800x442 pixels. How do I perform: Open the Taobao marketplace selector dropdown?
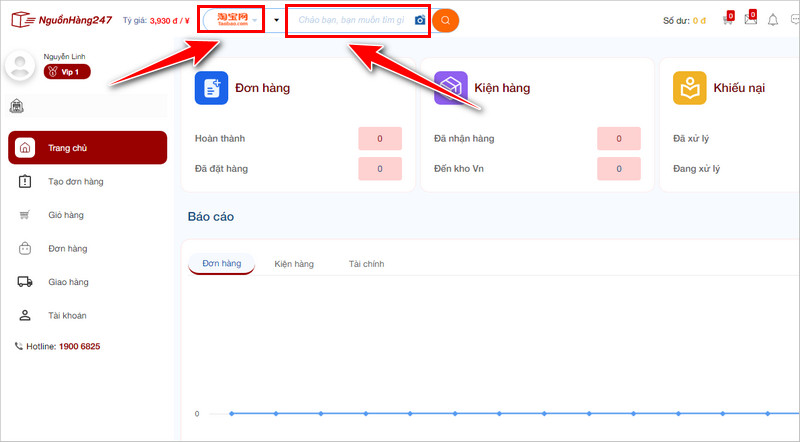(x=231, y=20)
